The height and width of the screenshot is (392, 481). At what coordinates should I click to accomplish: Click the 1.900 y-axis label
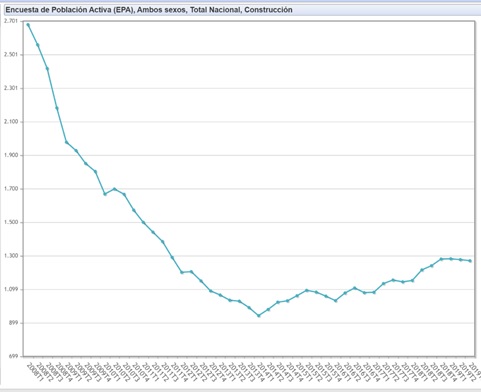pos(10,155)
